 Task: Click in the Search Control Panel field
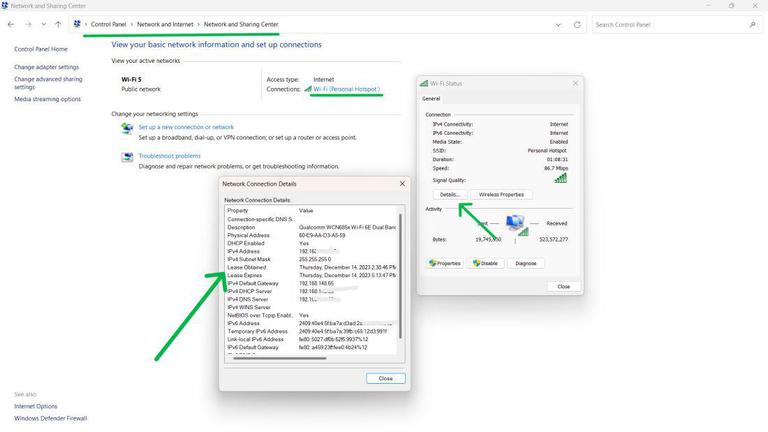[671, 24]
